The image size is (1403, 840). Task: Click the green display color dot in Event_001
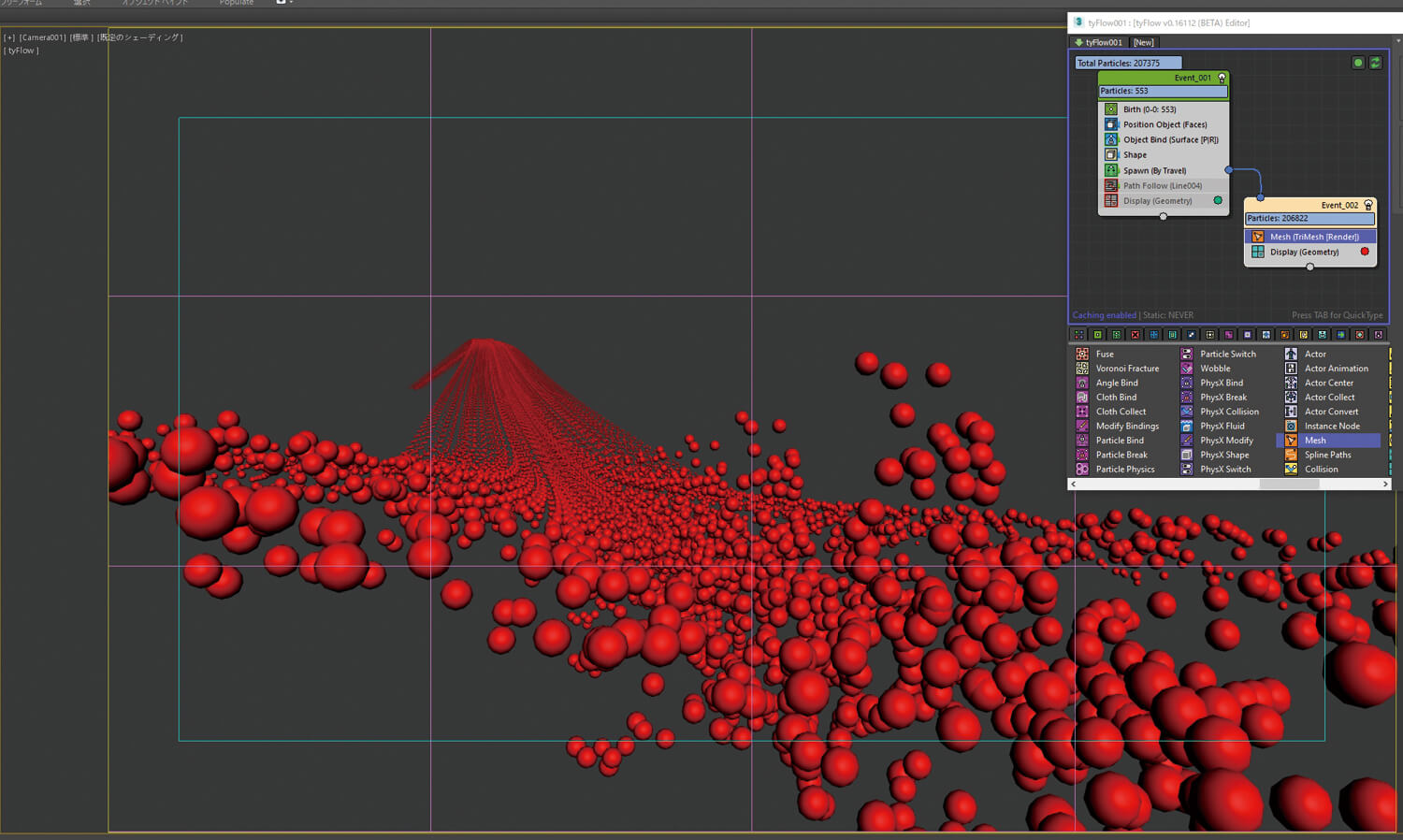1218,200
